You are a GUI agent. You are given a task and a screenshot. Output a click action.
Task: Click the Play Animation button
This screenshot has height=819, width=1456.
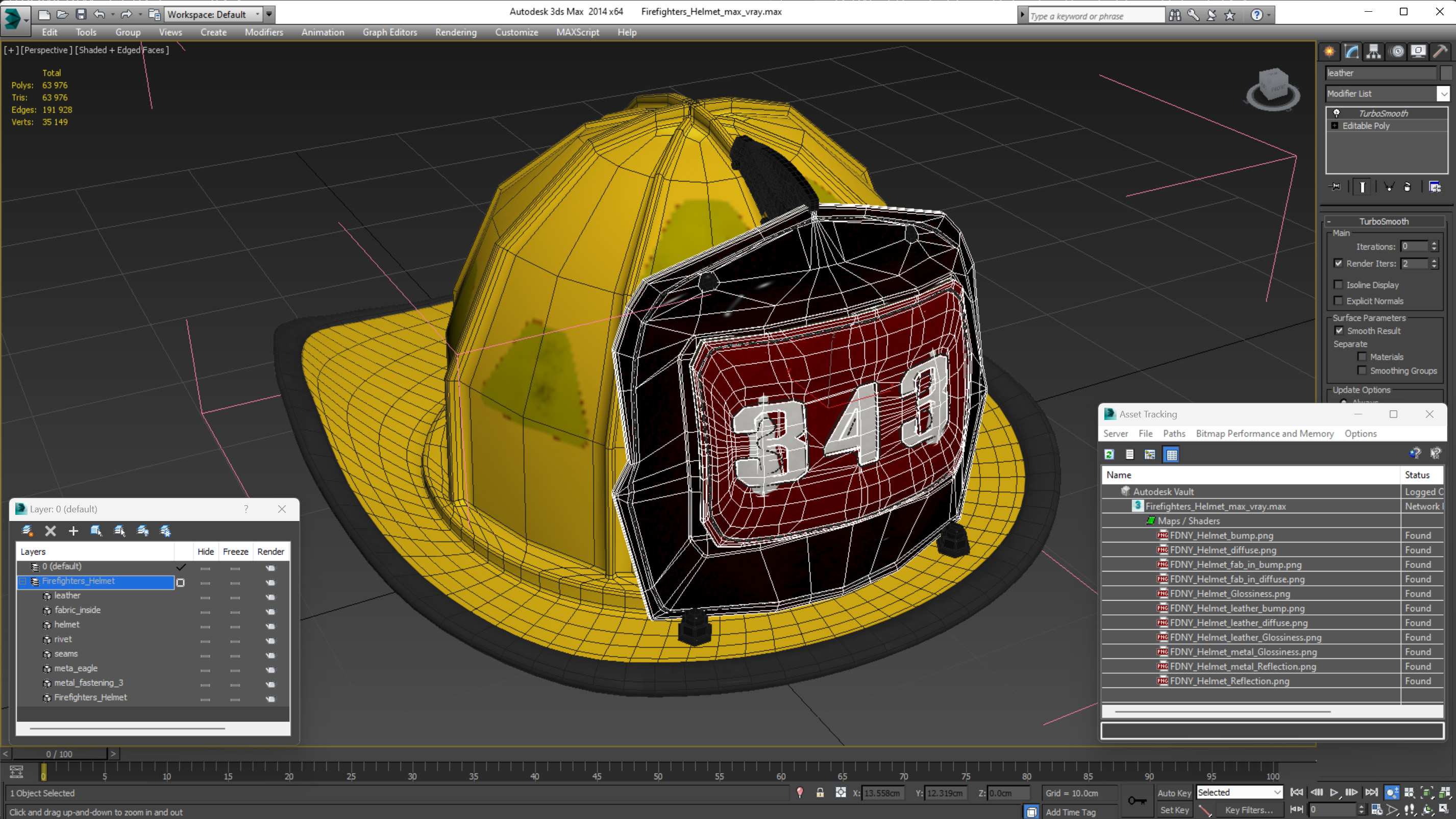[x=1334, y=792]
